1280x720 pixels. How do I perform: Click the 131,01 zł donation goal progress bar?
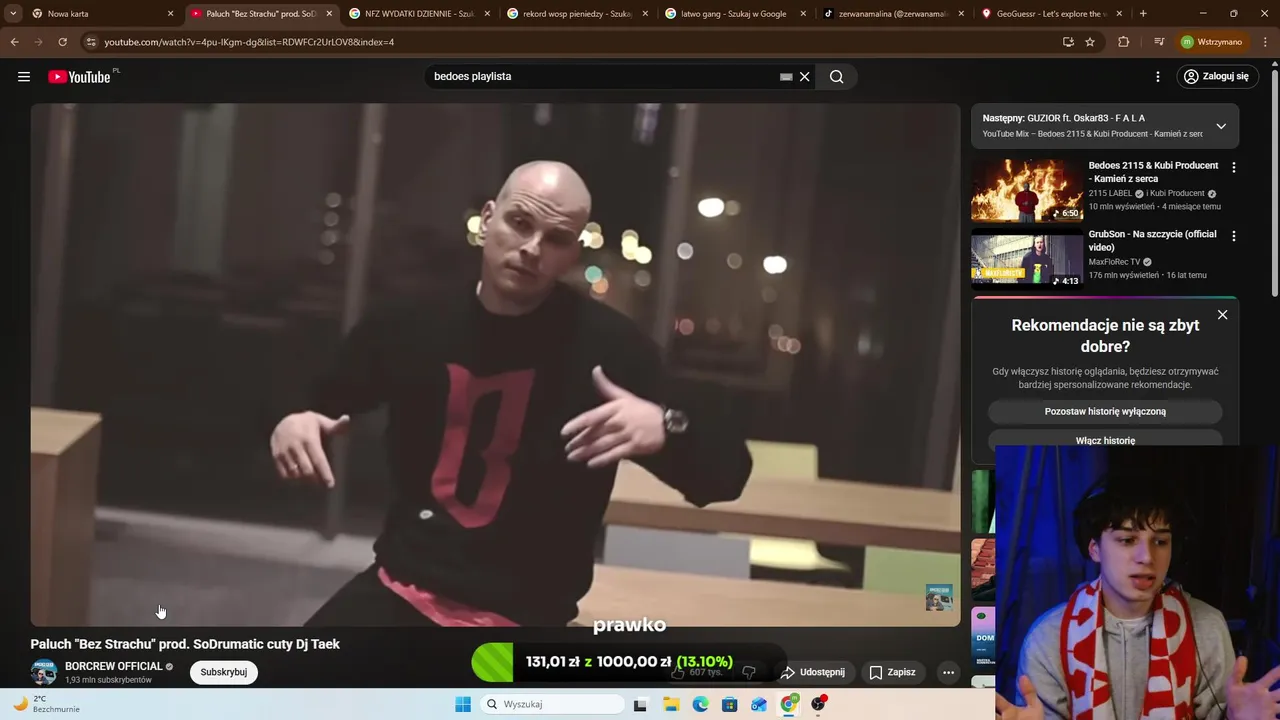point(628,662)
